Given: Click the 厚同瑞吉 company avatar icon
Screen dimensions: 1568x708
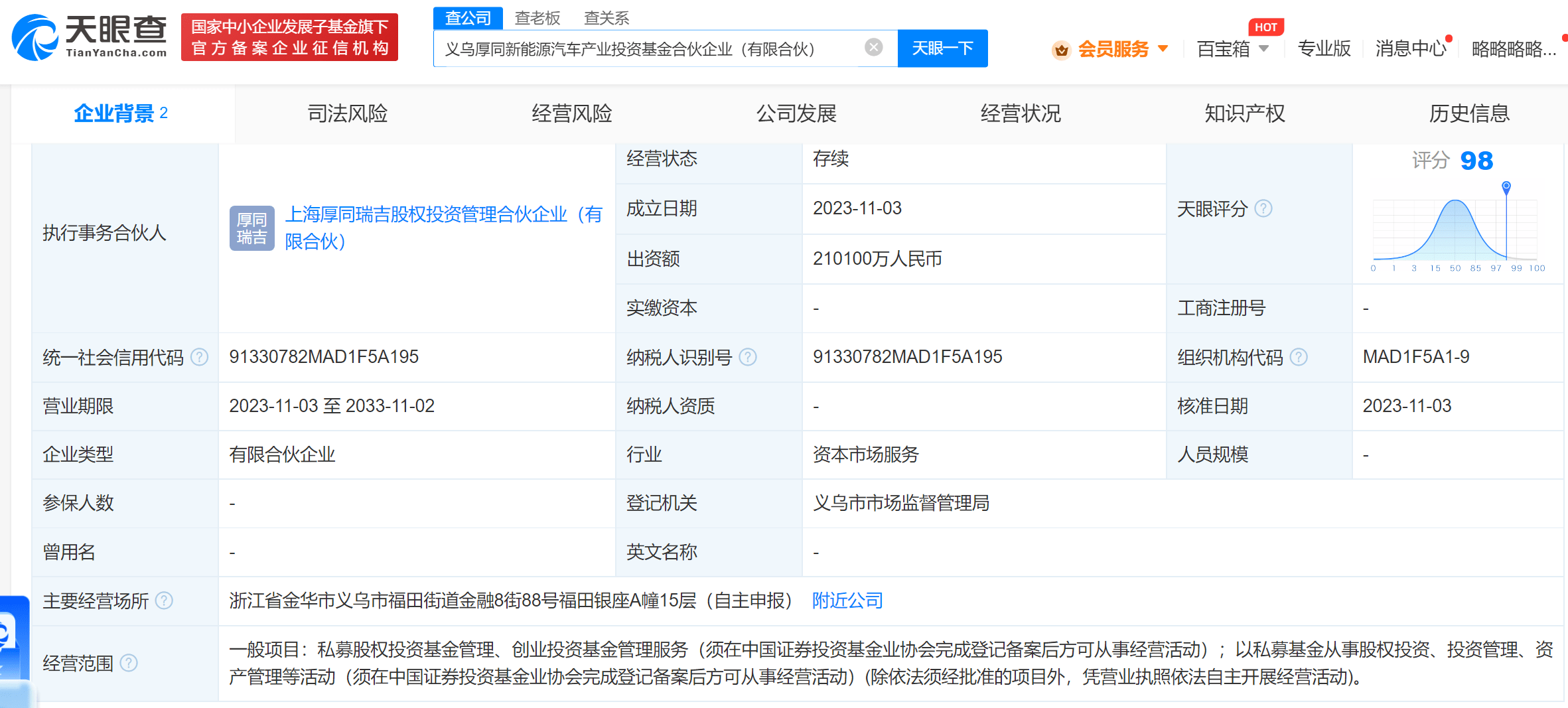Looking at the screenshot, I should click(x=251, y=228).
